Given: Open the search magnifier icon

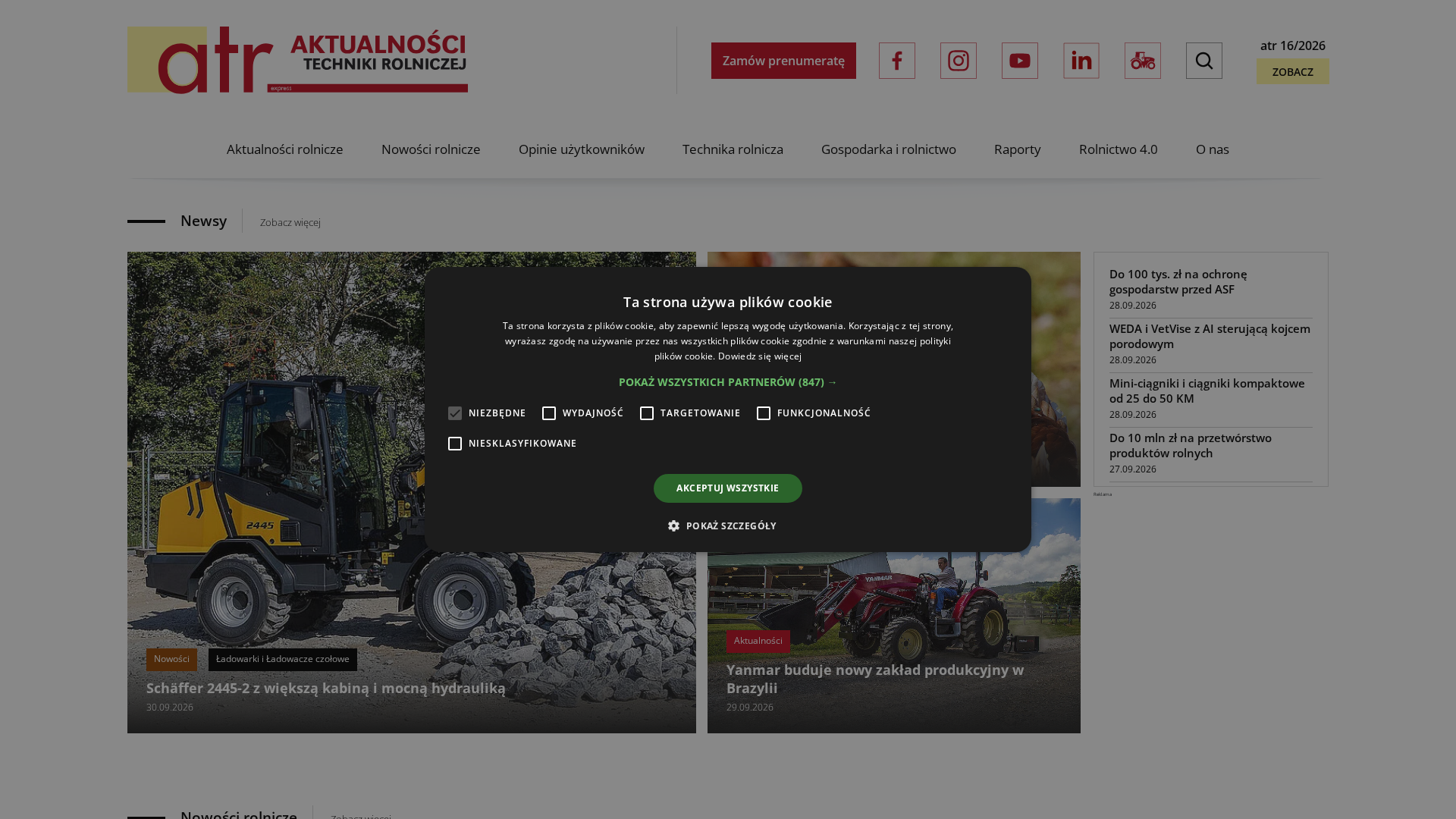Looking at the screenshot, I should tap(1204, 61).
